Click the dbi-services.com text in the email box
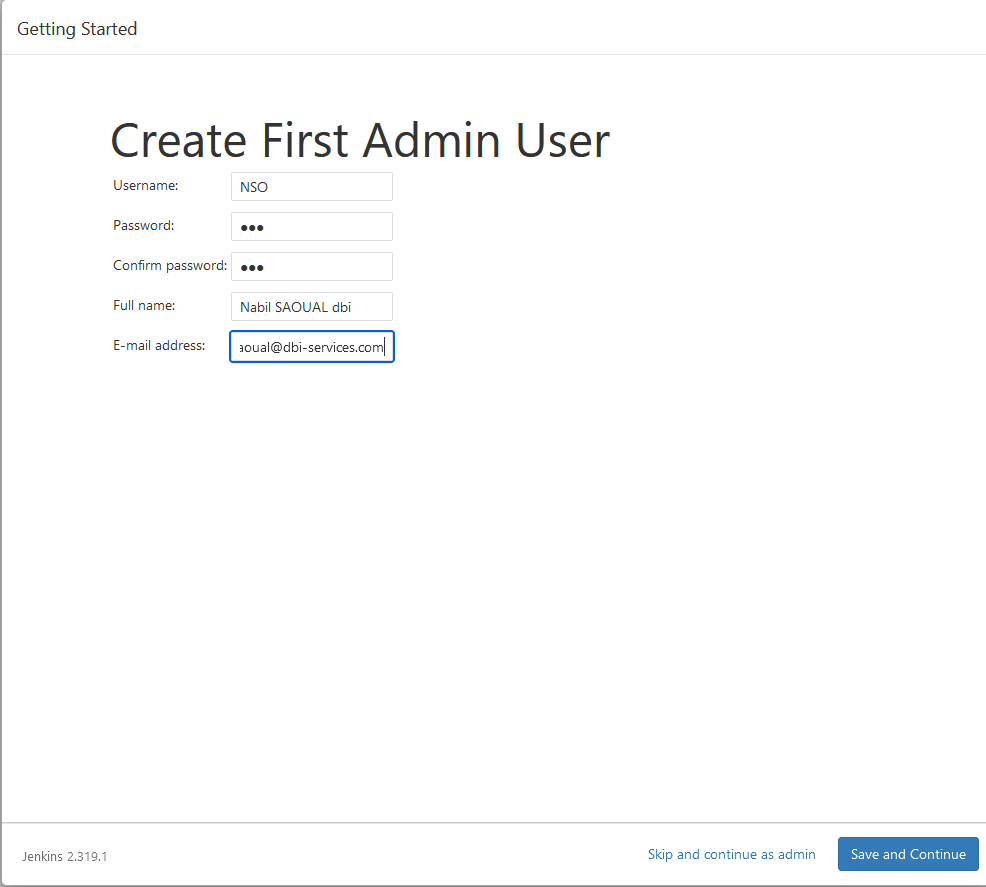The width and height of the screenshot is (986, 887). (333, 347)
